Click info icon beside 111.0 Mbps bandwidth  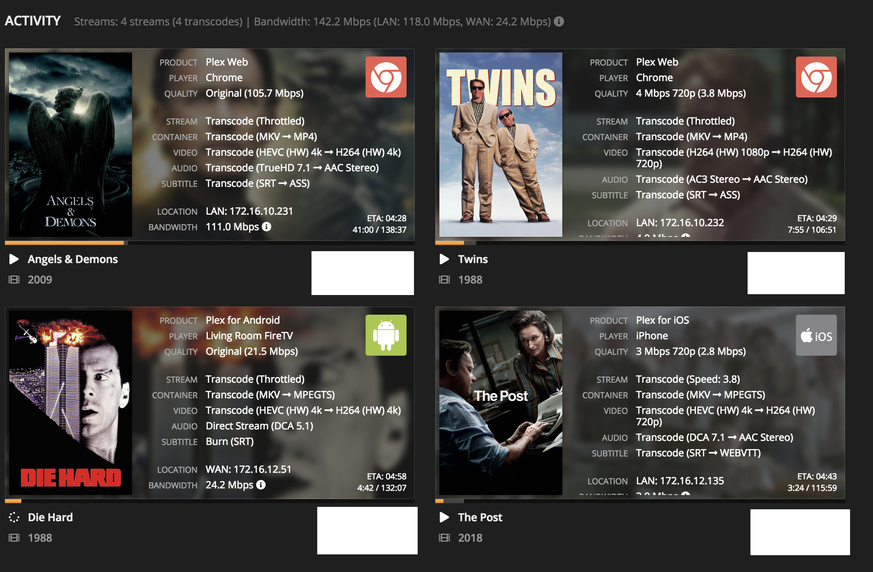point(267,227)
